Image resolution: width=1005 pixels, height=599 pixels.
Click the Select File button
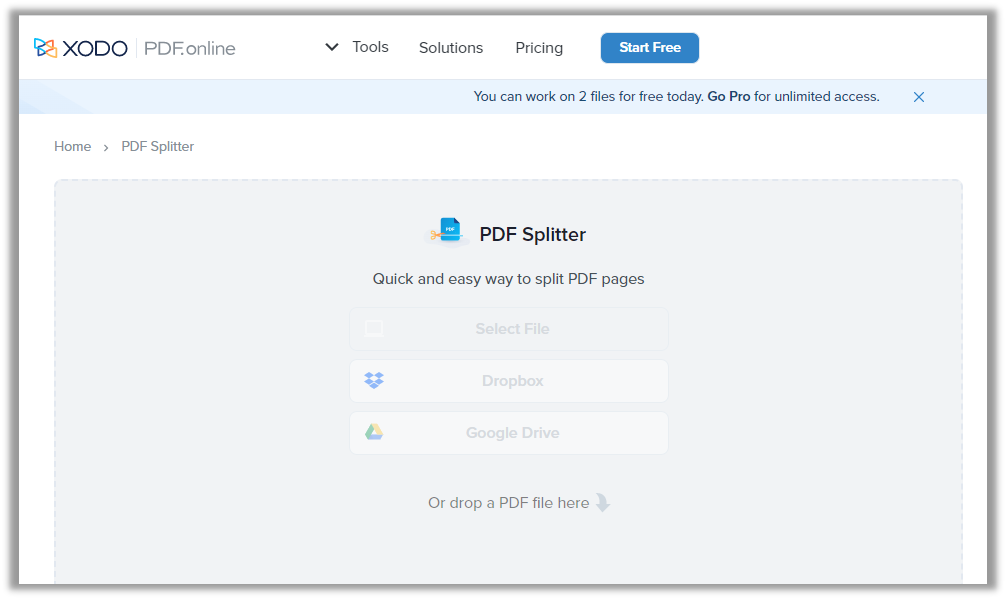(x=509, y=329)
